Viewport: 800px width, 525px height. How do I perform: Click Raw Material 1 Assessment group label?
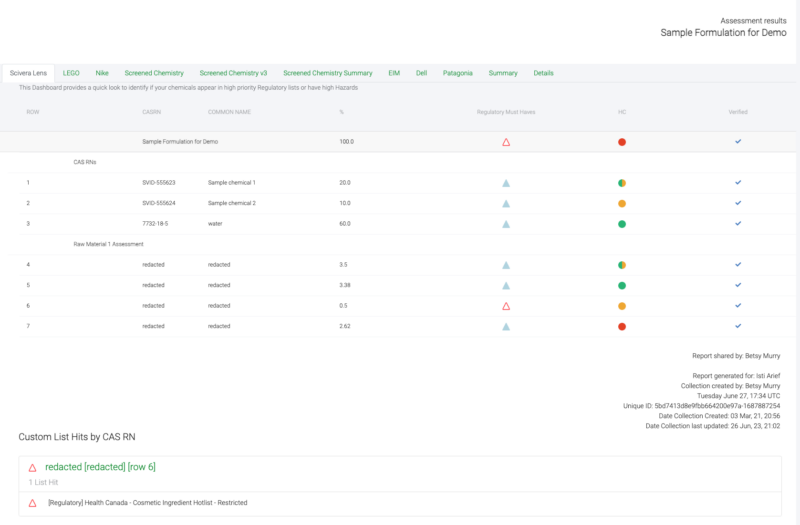click(x=108, y=244)
